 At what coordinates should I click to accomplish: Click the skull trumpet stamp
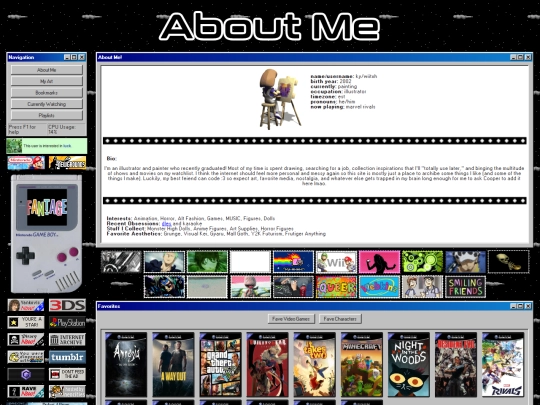pyautogui.click(x=509, y=262)
